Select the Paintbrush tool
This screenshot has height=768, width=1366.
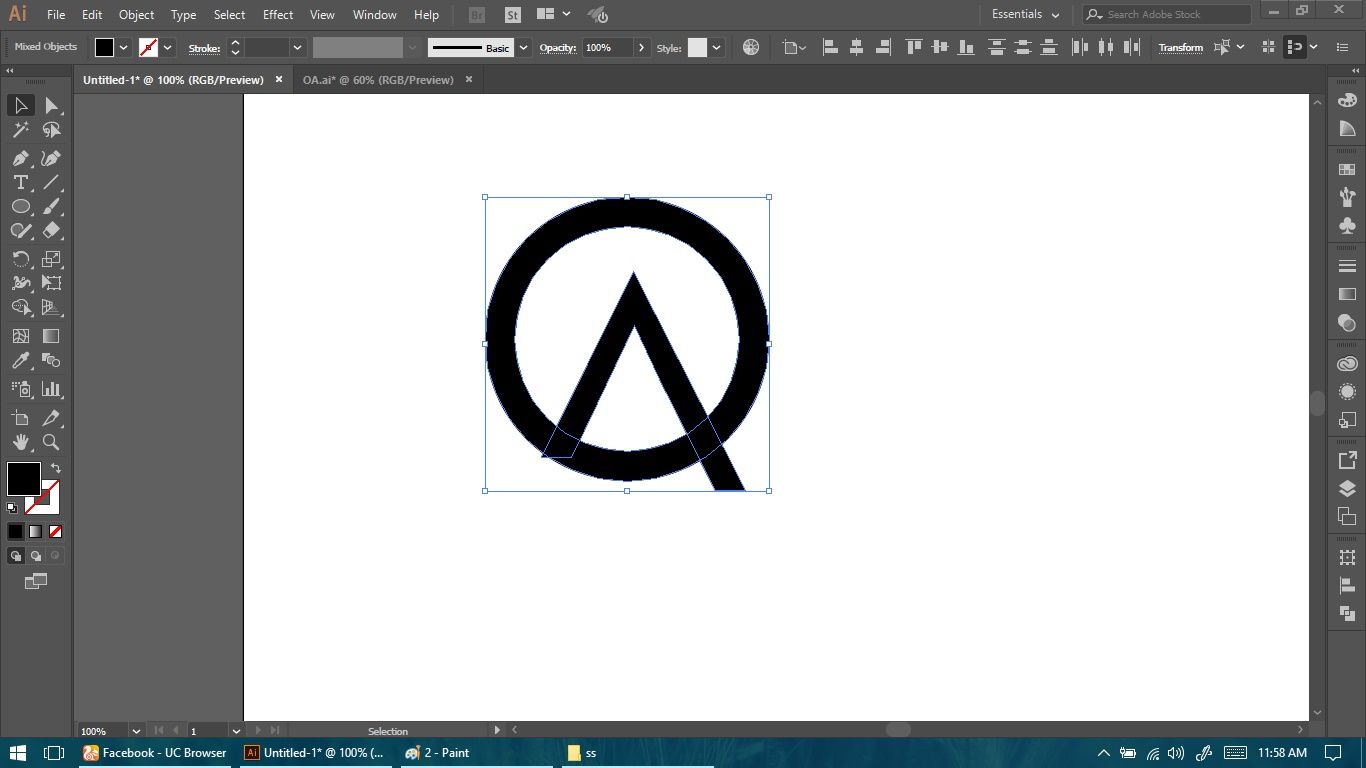point(51,206)
